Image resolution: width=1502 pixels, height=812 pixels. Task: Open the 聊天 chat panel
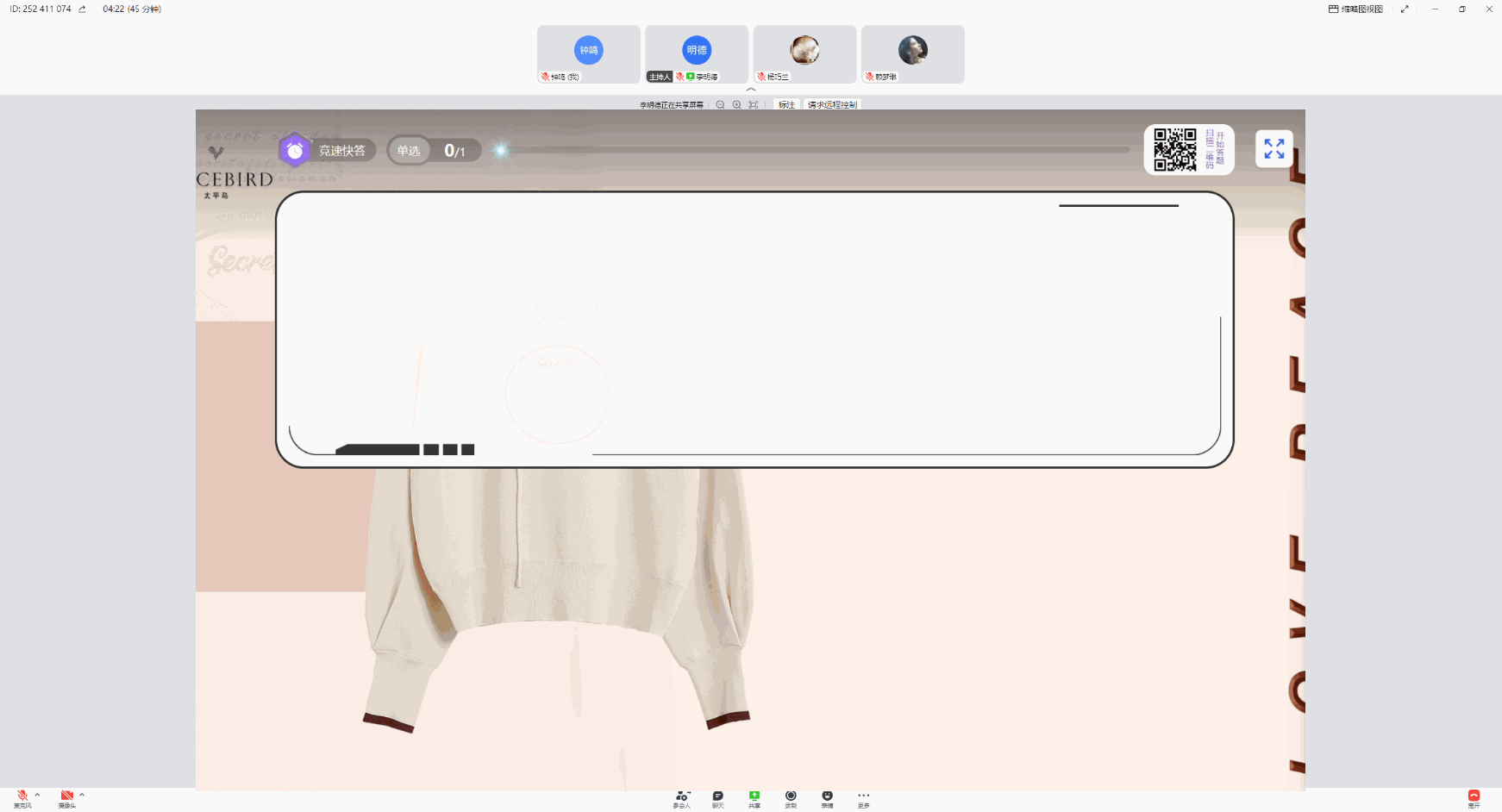717,797
